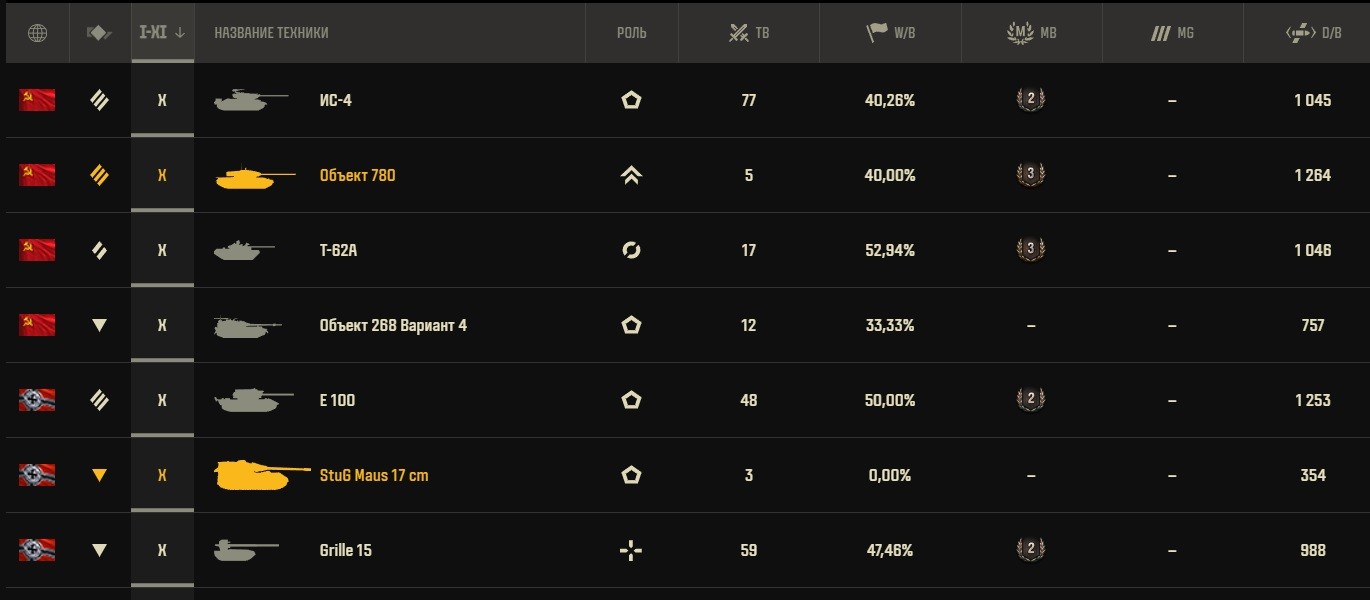The image size is (1370, 600).
Task: Sort by НАЗВАНИЕ ТЕХНИКИ column header
Action: 271,33
